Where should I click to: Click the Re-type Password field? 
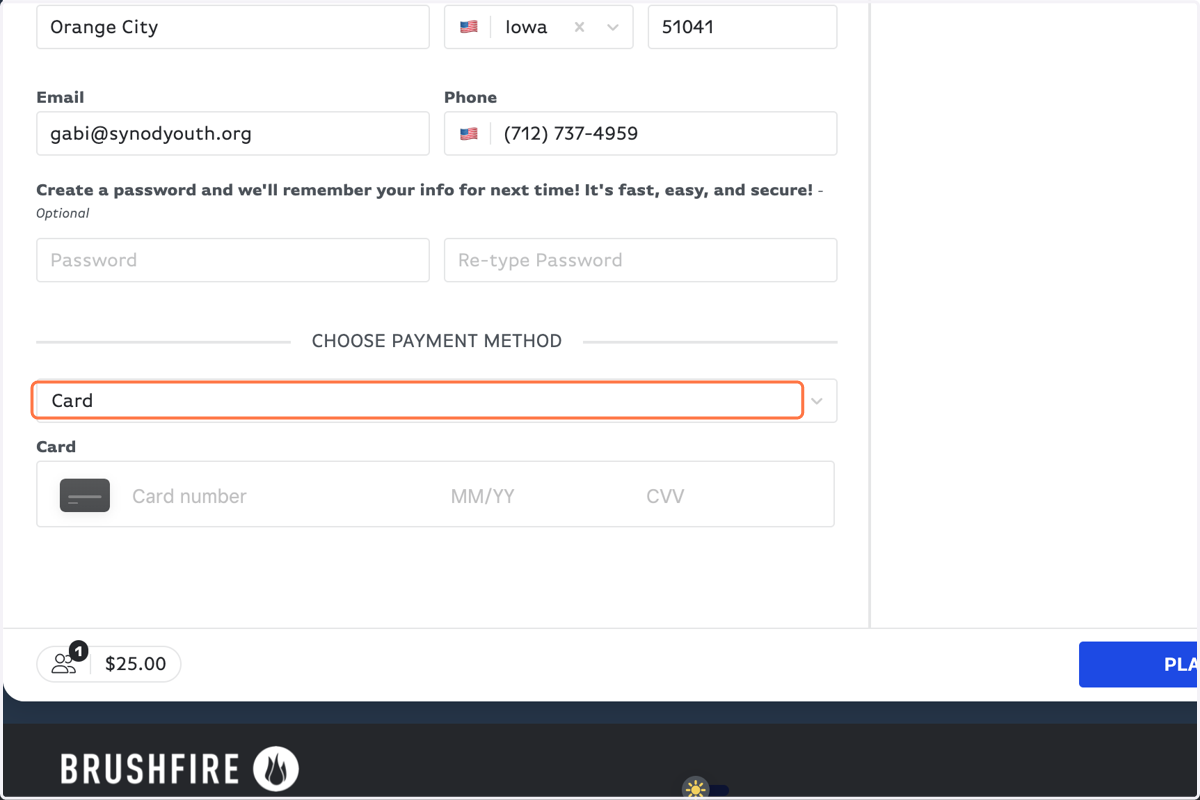[640, 260]
